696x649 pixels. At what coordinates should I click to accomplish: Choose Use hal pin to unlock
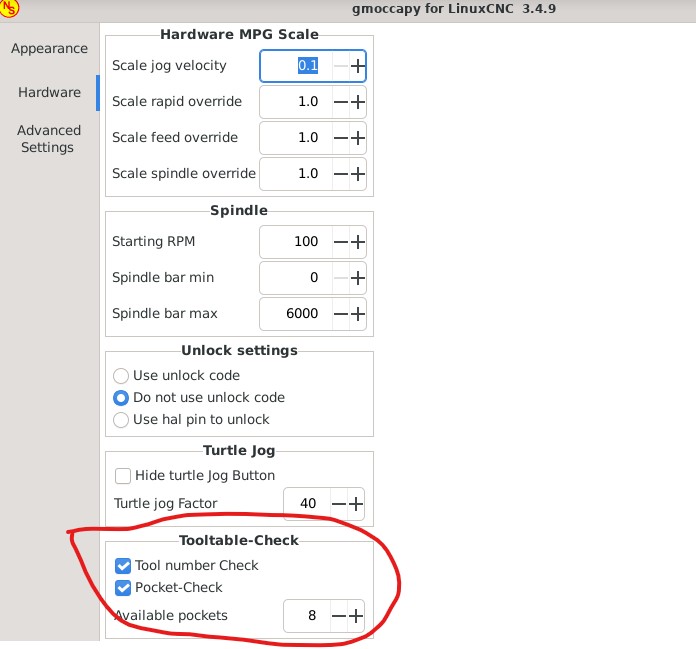click(121, 420)
